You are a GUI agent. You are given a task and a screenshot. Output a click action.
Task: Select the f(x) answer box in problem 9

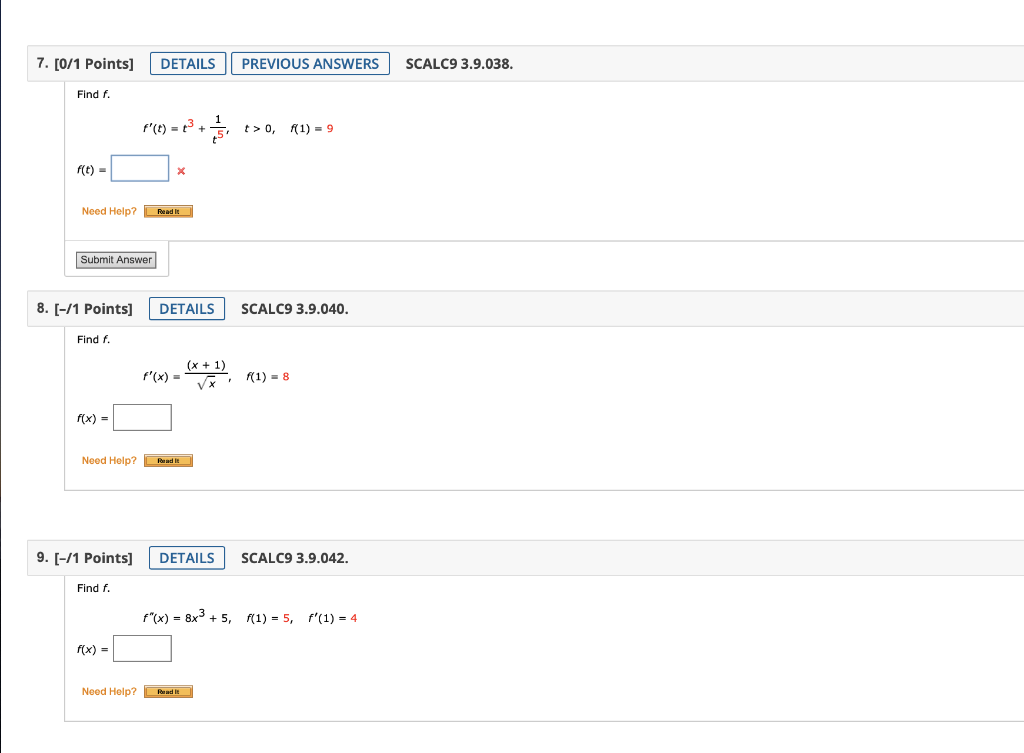tap(142, 648)
